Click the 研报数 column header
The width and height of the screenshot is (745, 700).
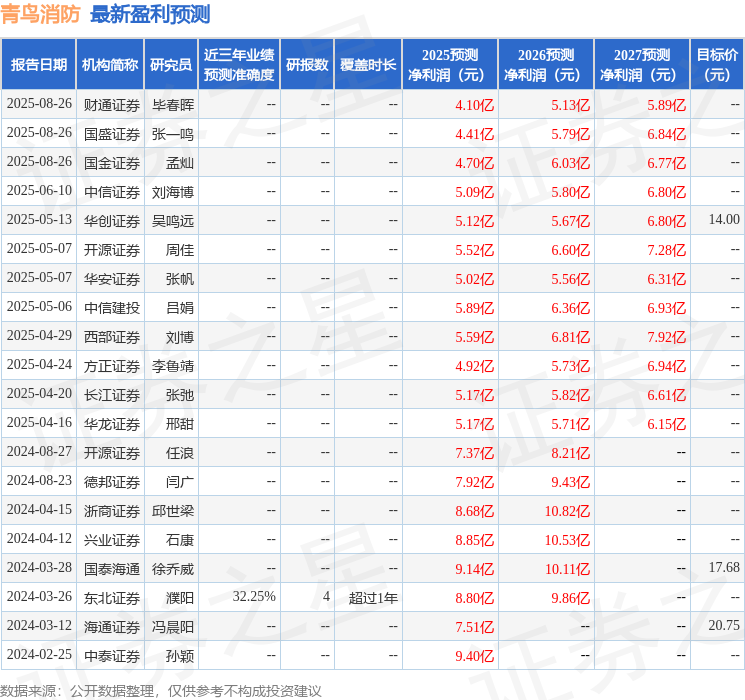coord(307,65)
